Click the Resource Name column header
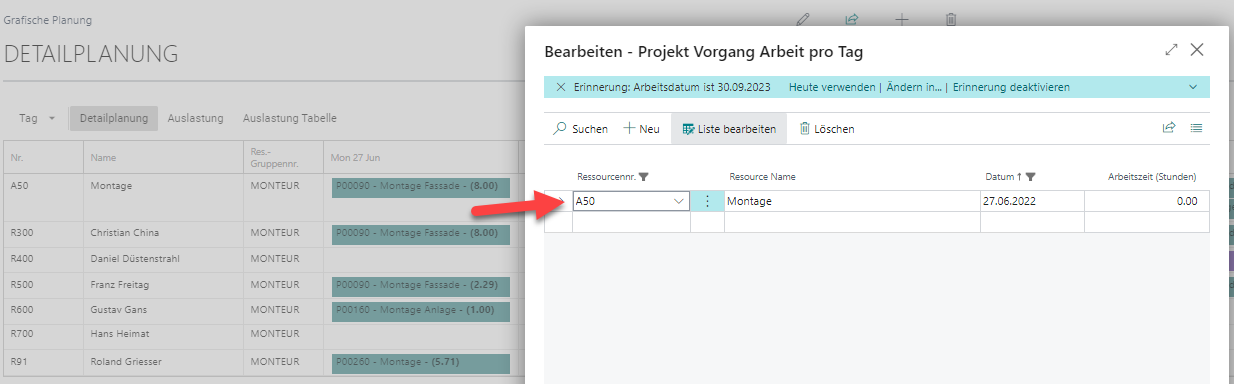The height and width of the screenshot is (384, 1234). (762, 177)
